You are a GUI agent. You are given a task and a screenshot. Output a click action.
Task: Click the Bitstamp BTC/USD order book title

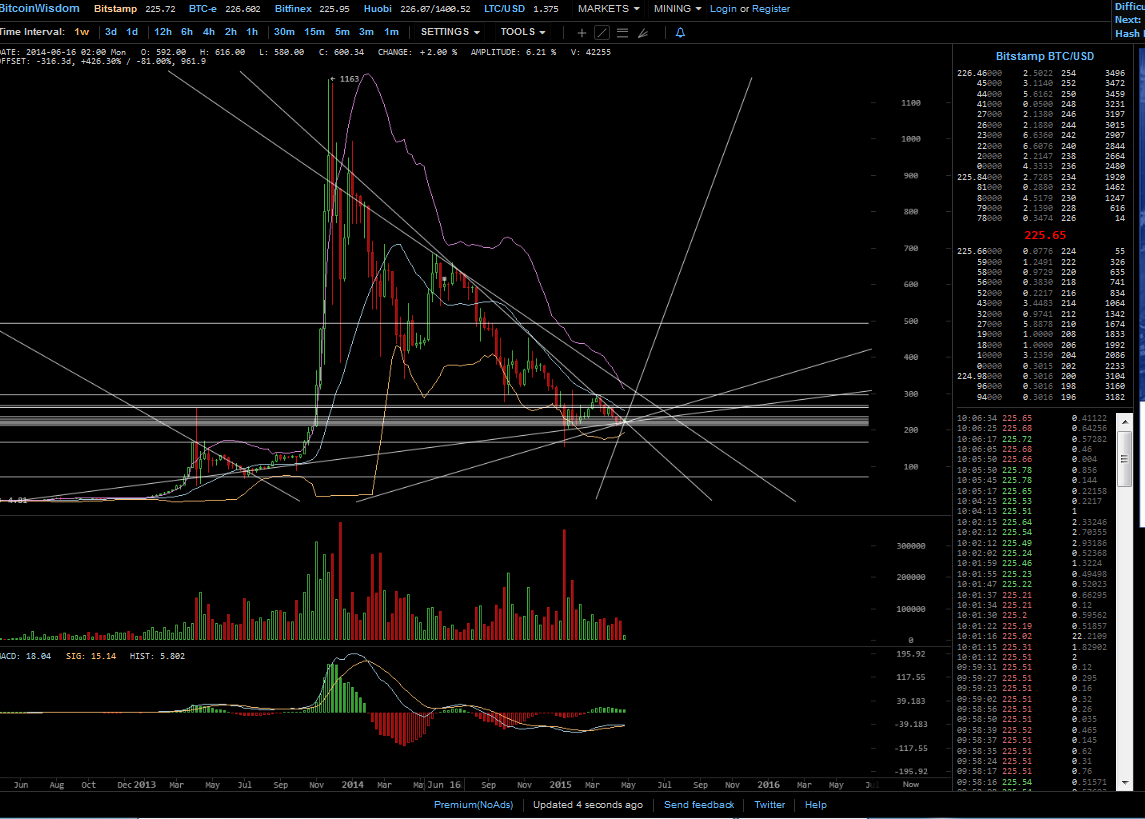click(x=1044, y=56)
